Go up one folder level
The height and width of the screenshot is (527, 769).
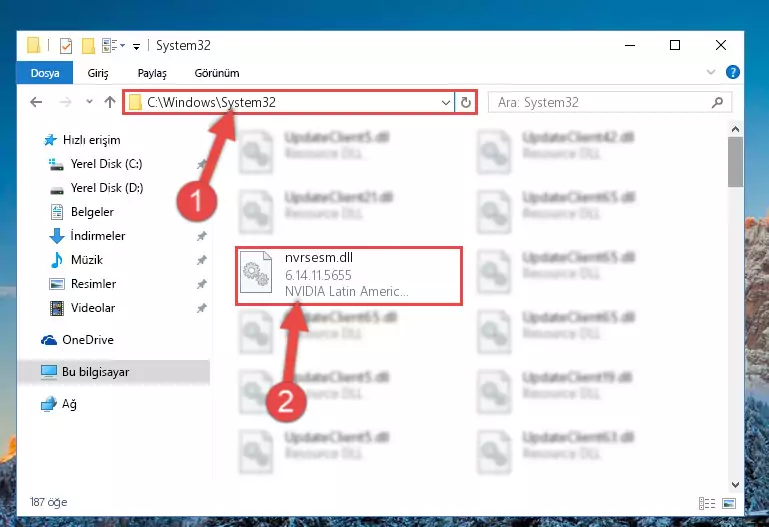(110, 102)
